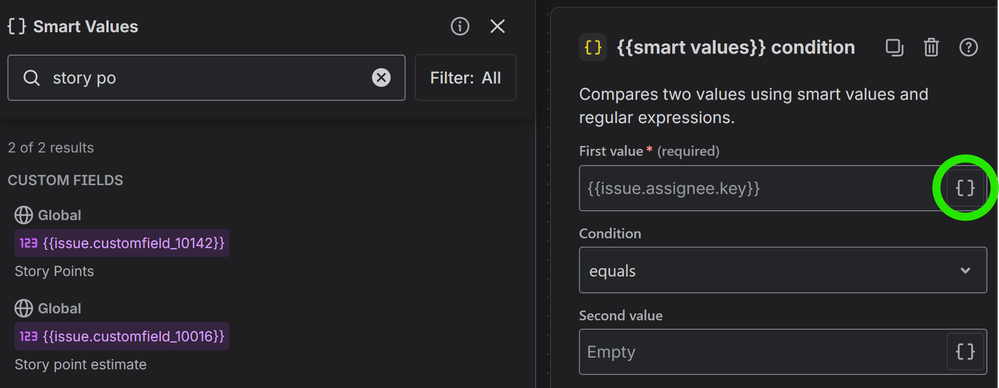Open the Filter: All dropdown
The image size is (999, 388).
(x=465, y=78)
